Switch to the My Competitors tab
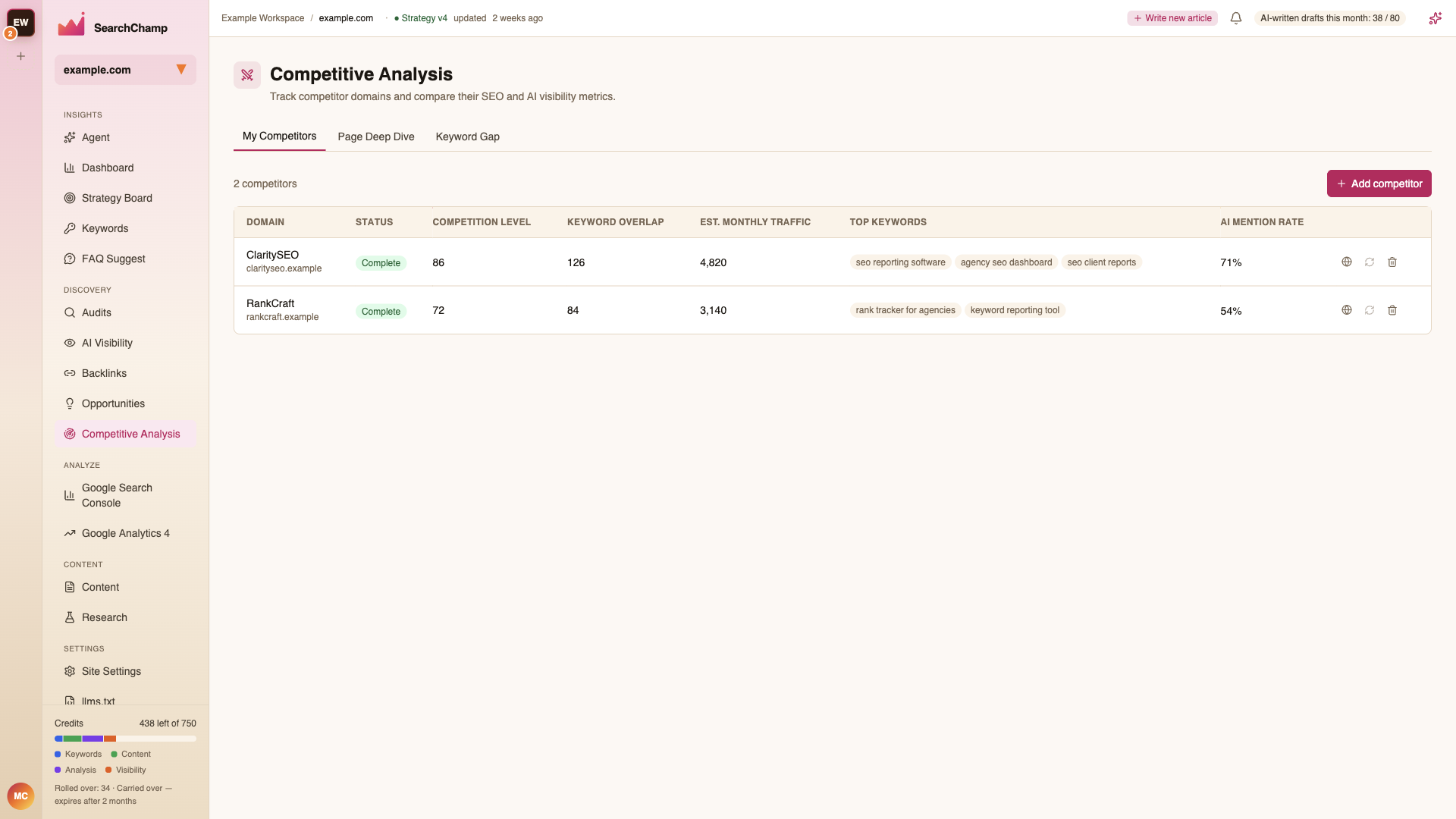Image resolution: width=1456 pixels, height=819 pixels. click(279, 136)
